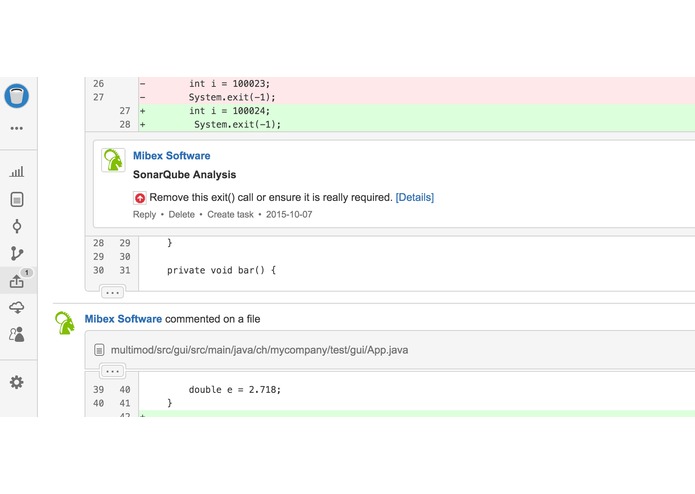Click Create task on the comment

(x=230, y=214)
